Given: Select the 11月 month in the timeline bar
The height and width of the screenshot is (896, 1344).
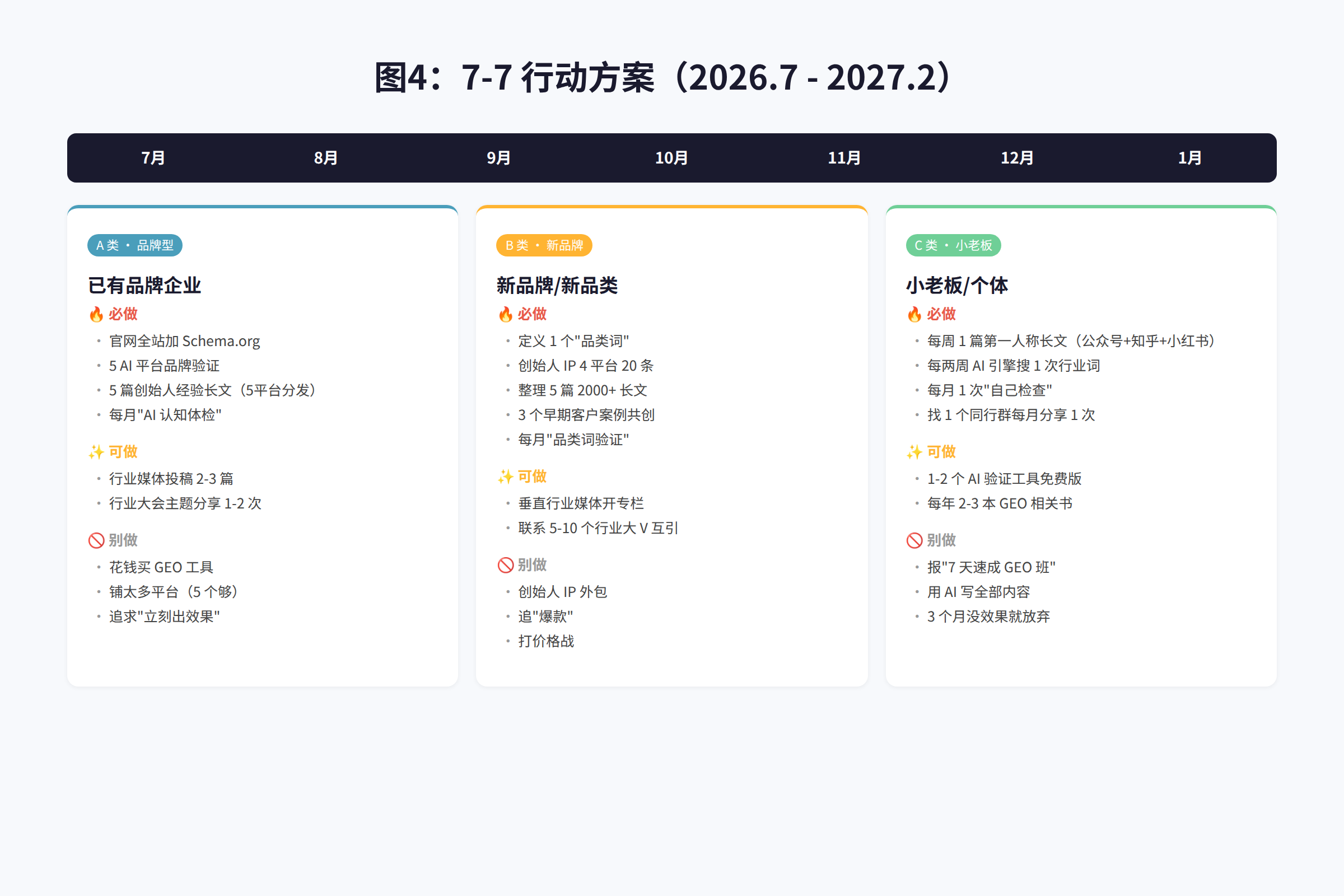Looking at the screenshot, I should coord(844,158).
